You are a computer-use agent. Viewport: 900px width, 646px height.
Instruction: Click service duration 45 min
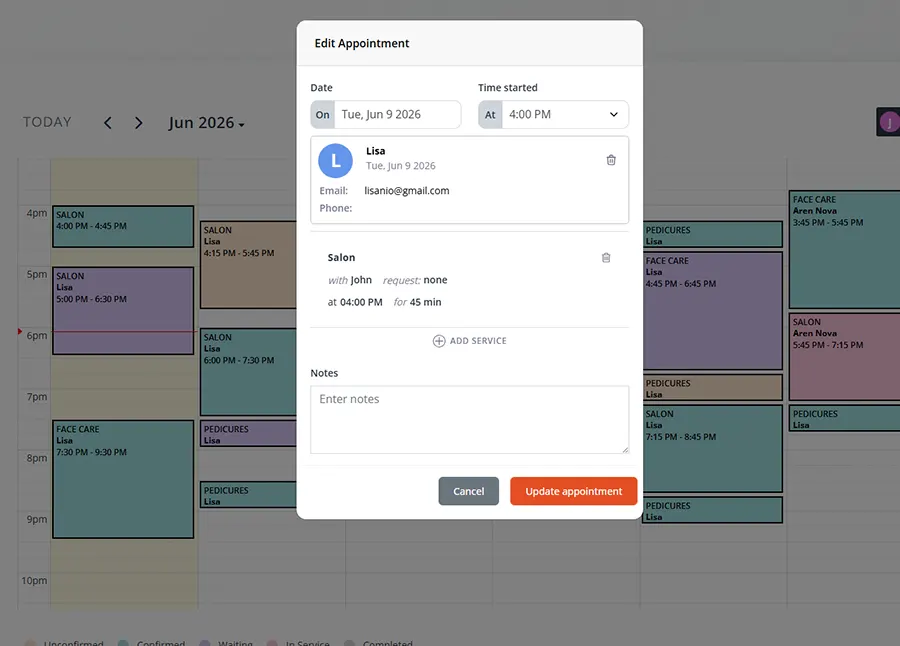pos(425,302)
